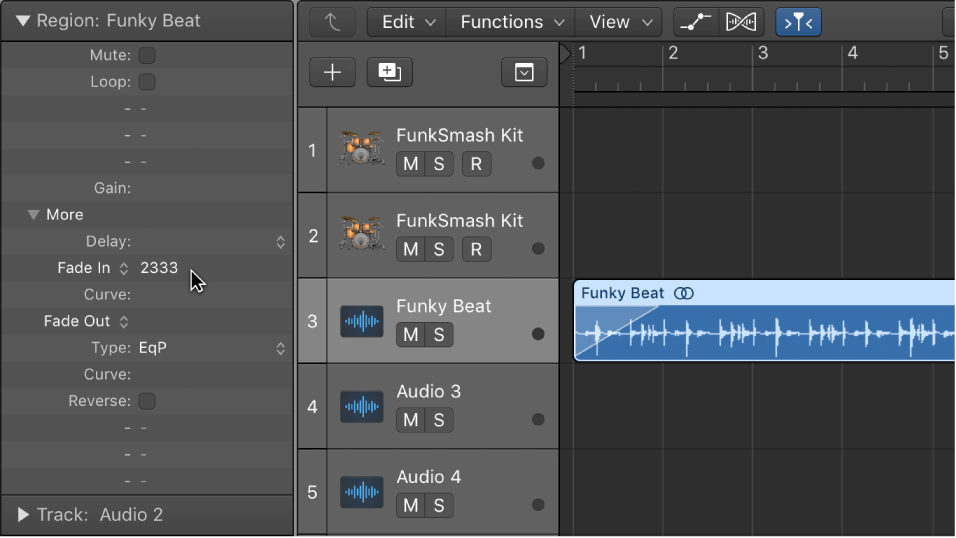Record-enable FunkSmash Kit track 2

tap(476, 249)
